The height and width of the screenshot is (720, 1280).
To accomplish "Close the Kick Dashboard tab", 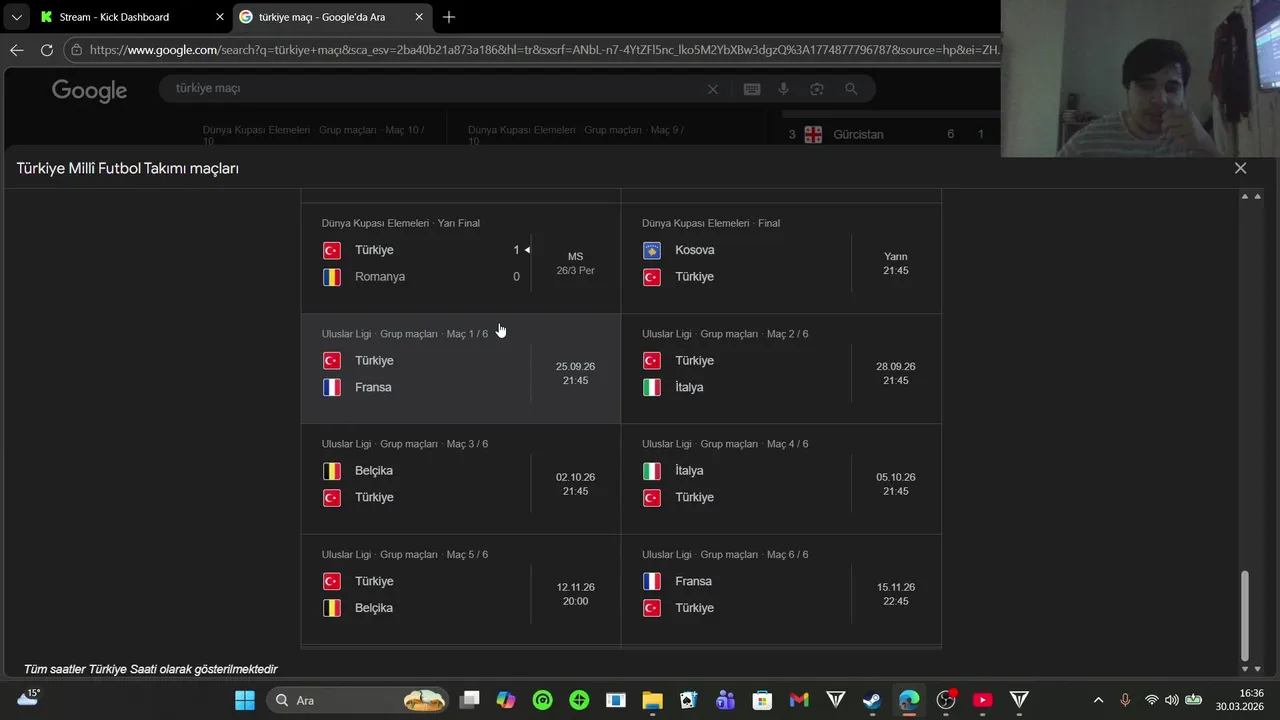I will [220, 17].
